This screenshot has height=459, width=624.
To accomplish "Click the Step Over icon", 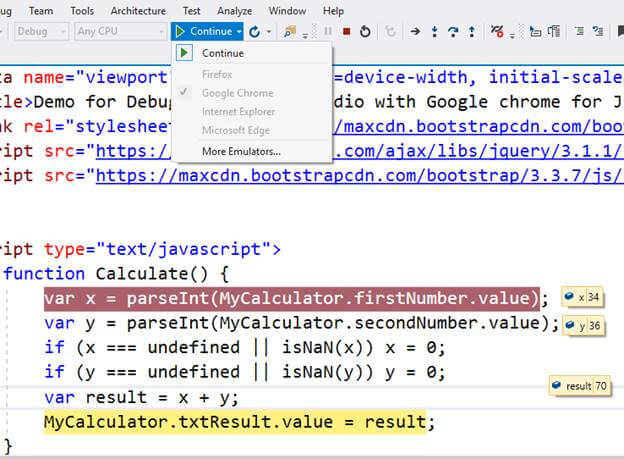I will [453, 31].
